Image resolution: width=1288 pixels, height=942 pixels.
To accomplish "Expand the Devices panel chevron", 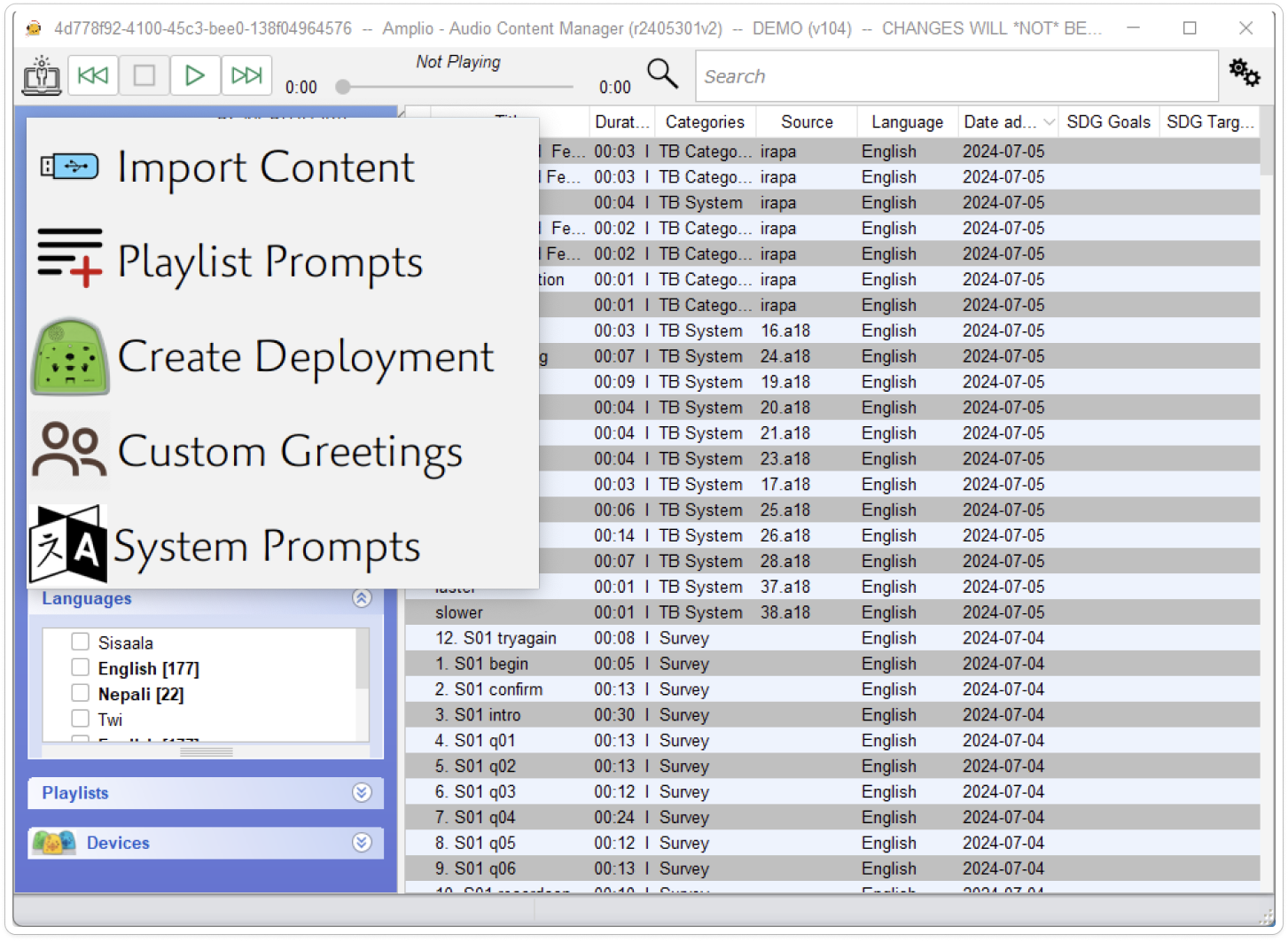I will tap(362, 843).
